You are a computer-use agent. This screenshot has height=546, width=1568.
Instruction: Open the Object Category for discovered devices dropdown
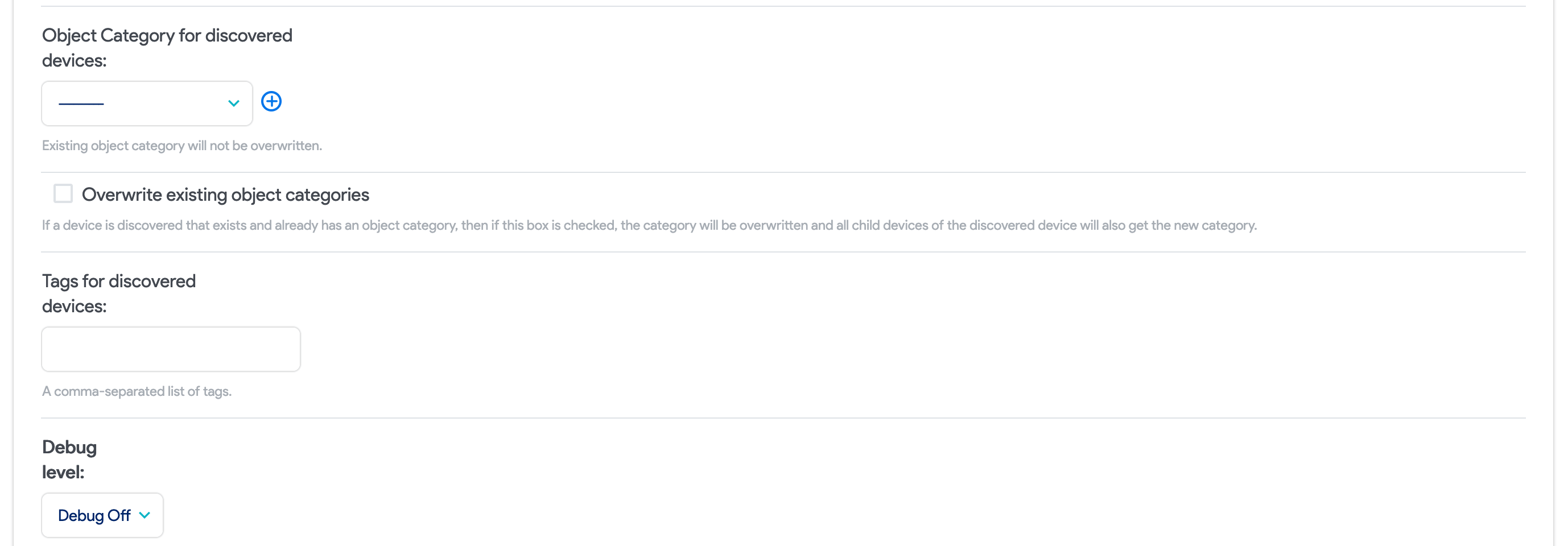(147, 104)
